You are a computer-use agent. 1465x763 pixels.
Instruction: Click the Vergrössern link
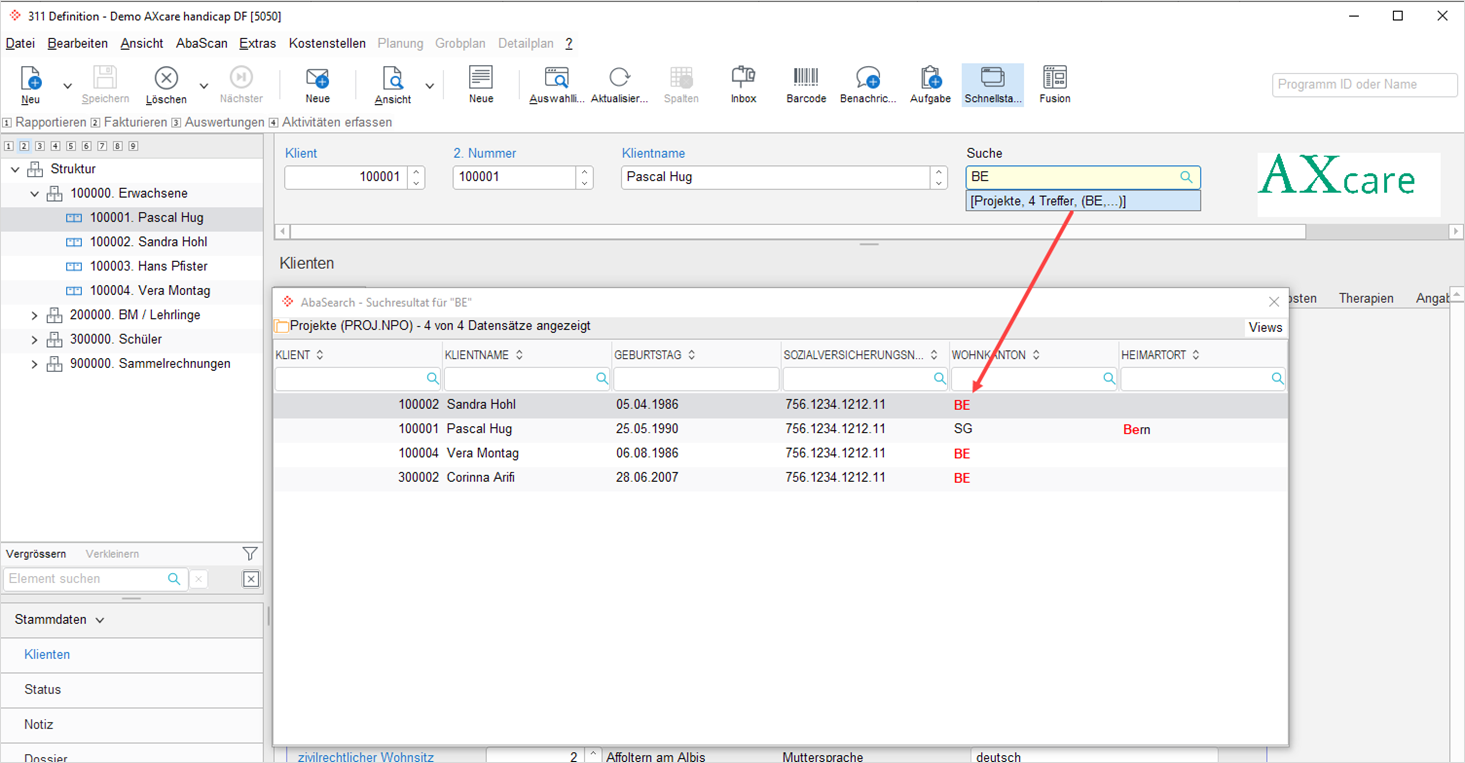tap(36, 554)
